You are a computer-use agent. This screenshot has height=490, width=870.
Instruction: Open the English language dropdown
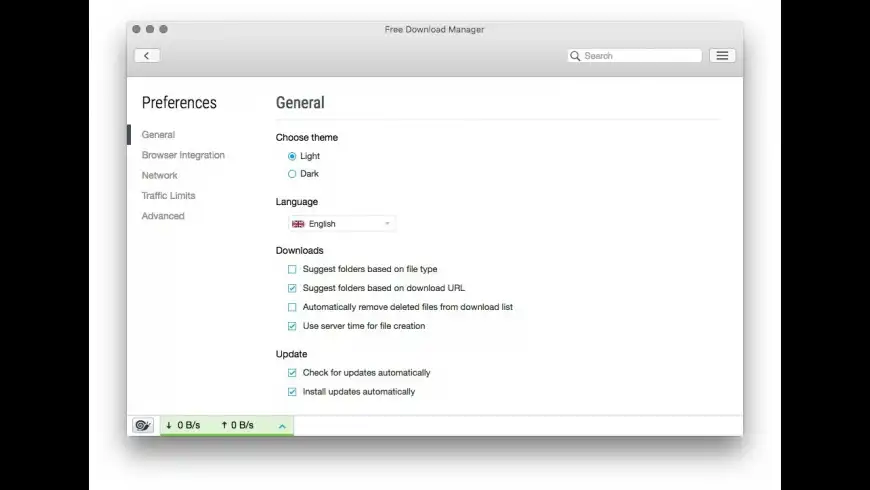(342, 224)
